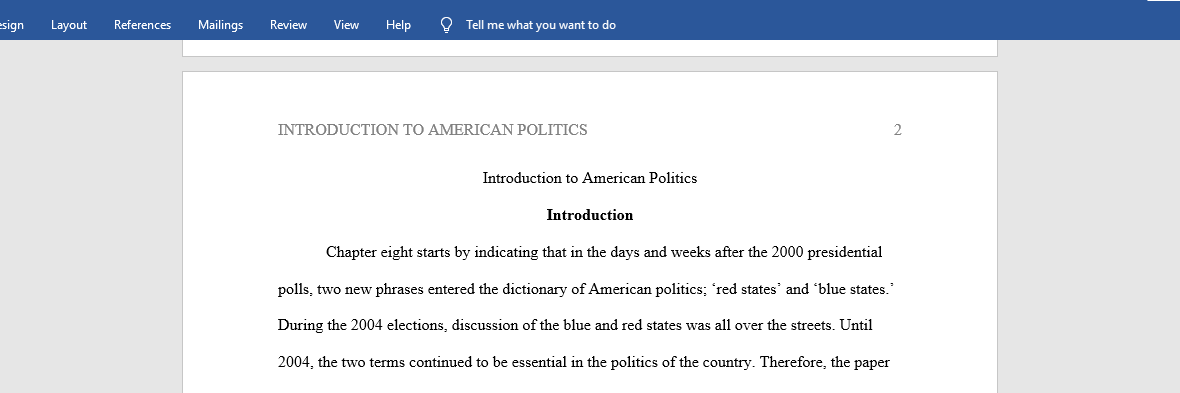Image resolution: width=1180 pixels, height=393 pixels.
Task: Click the line starting 'During the 2004 elections'
Action: point(575,326)
